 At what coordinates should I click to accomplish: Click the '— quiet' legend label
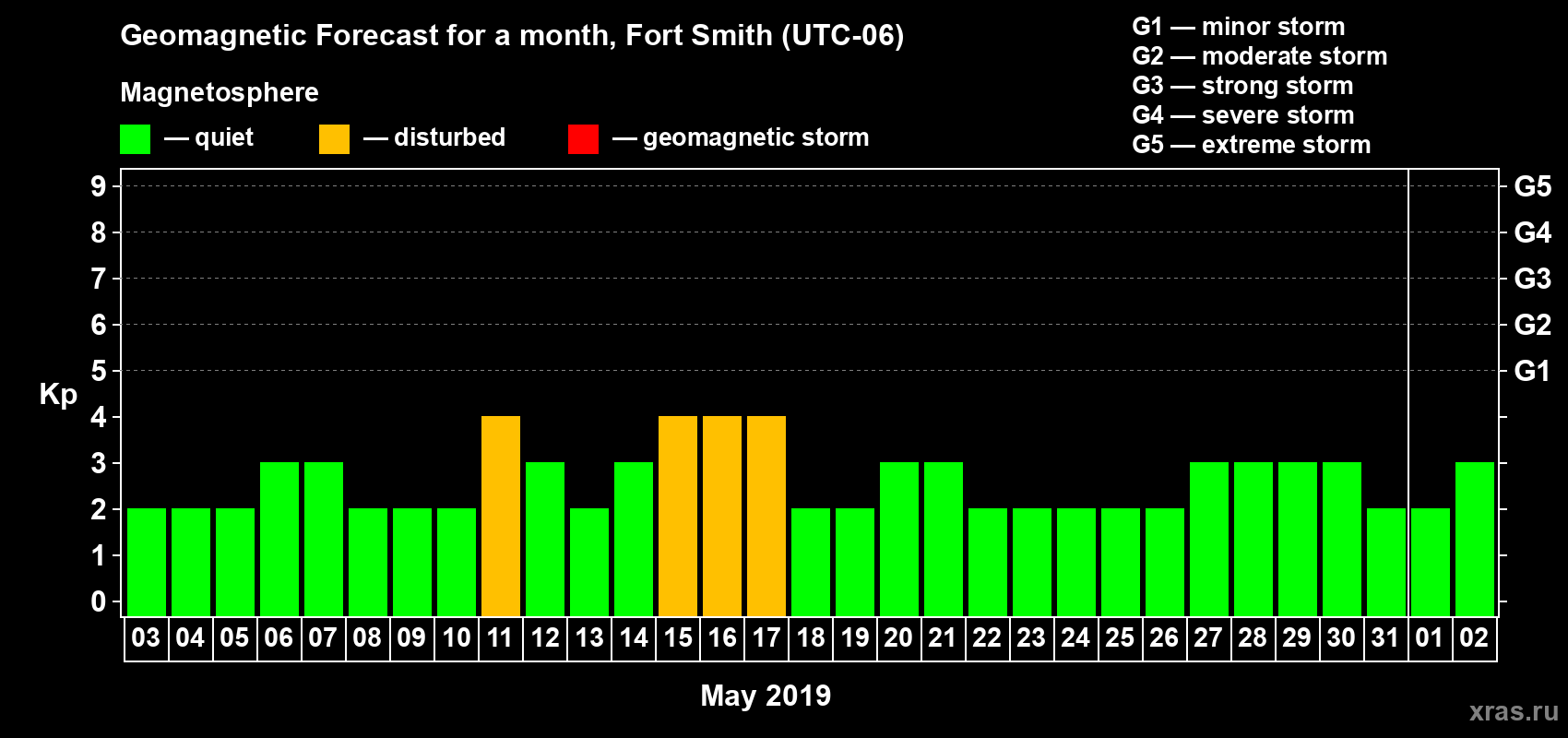pos(208,137)
